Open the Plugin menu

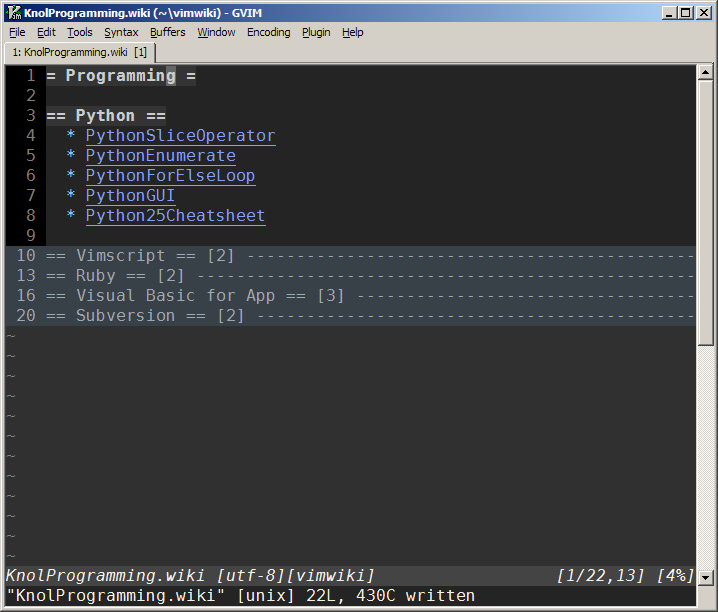[x=316, y=32]
